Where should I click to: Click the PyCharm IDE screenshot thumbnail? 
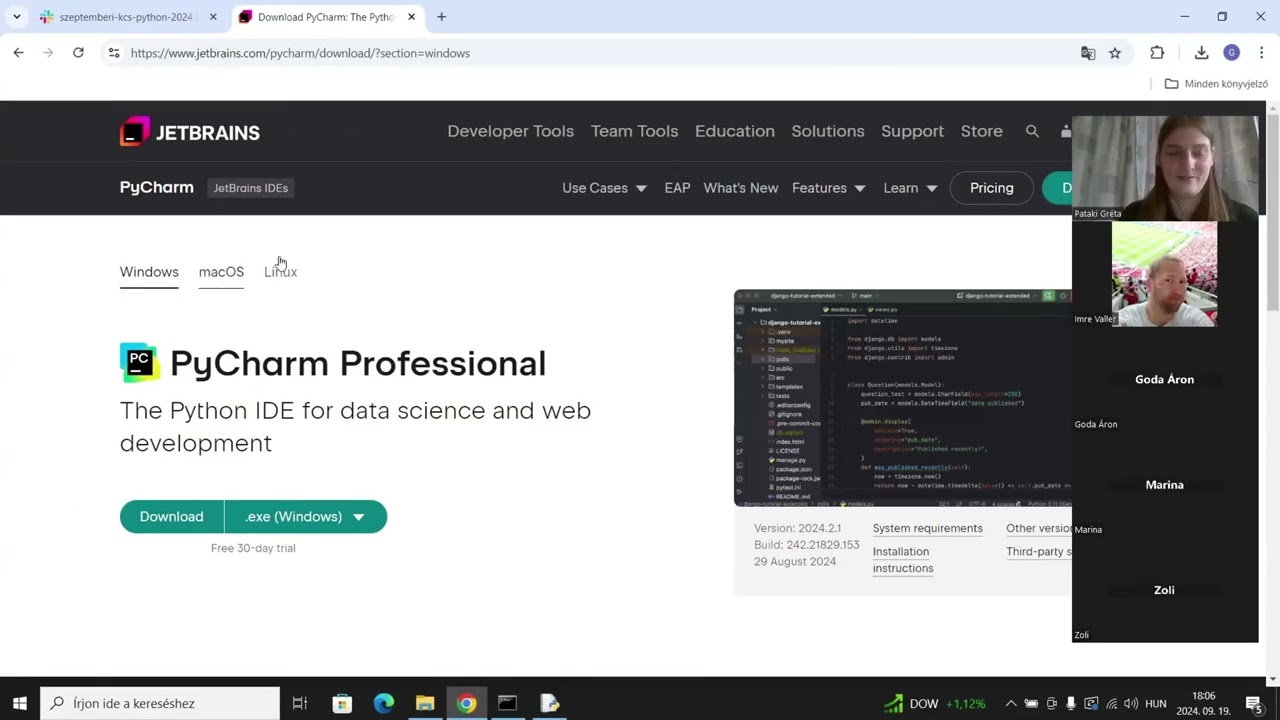pos(902,398)
